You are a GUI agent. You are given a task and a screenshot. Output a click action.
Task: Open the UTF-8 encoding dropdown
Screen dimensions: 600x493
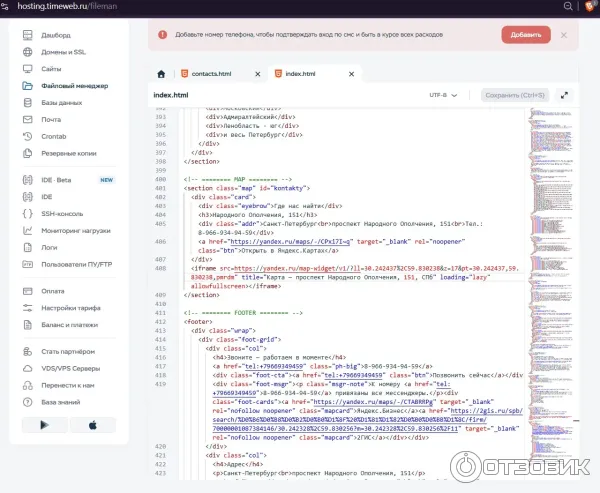click(x=443, y=95)
